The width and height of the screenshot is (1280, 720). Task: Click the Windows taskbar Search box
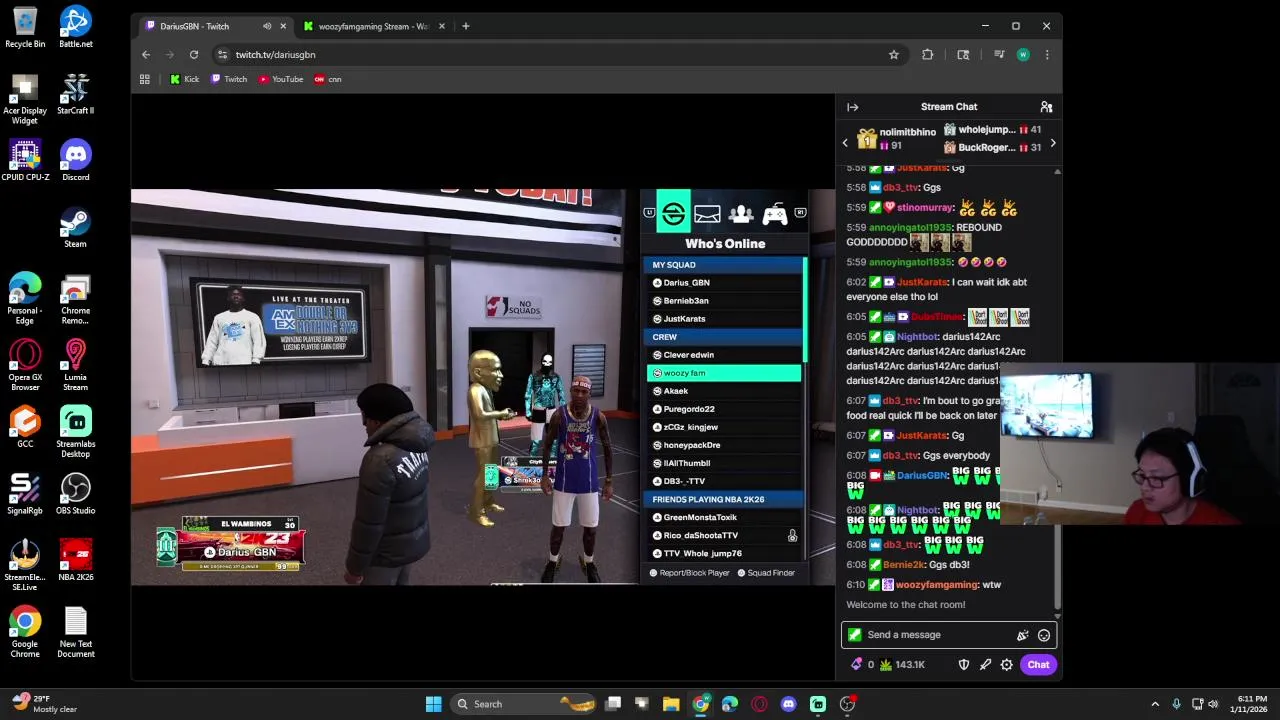(x=523, y=704)
